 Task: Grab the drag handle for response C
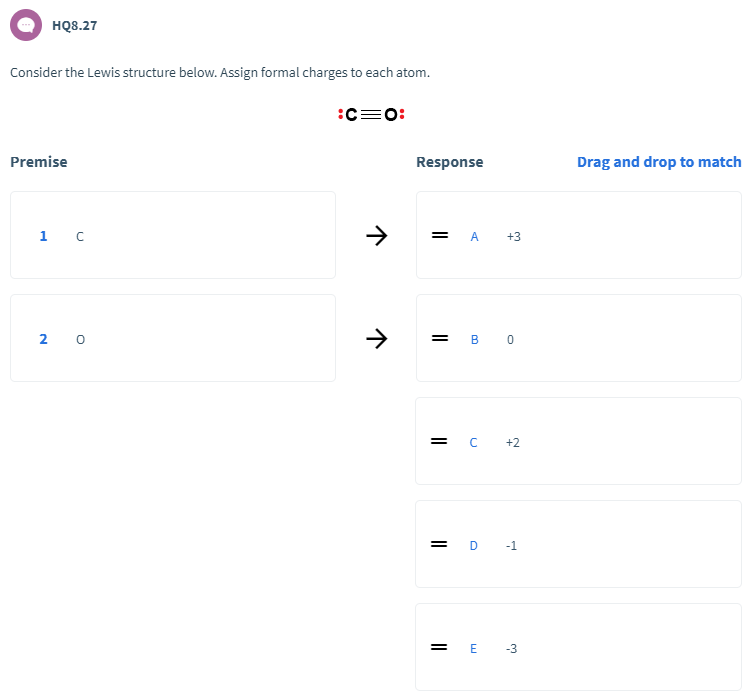(x=438, y=441)
